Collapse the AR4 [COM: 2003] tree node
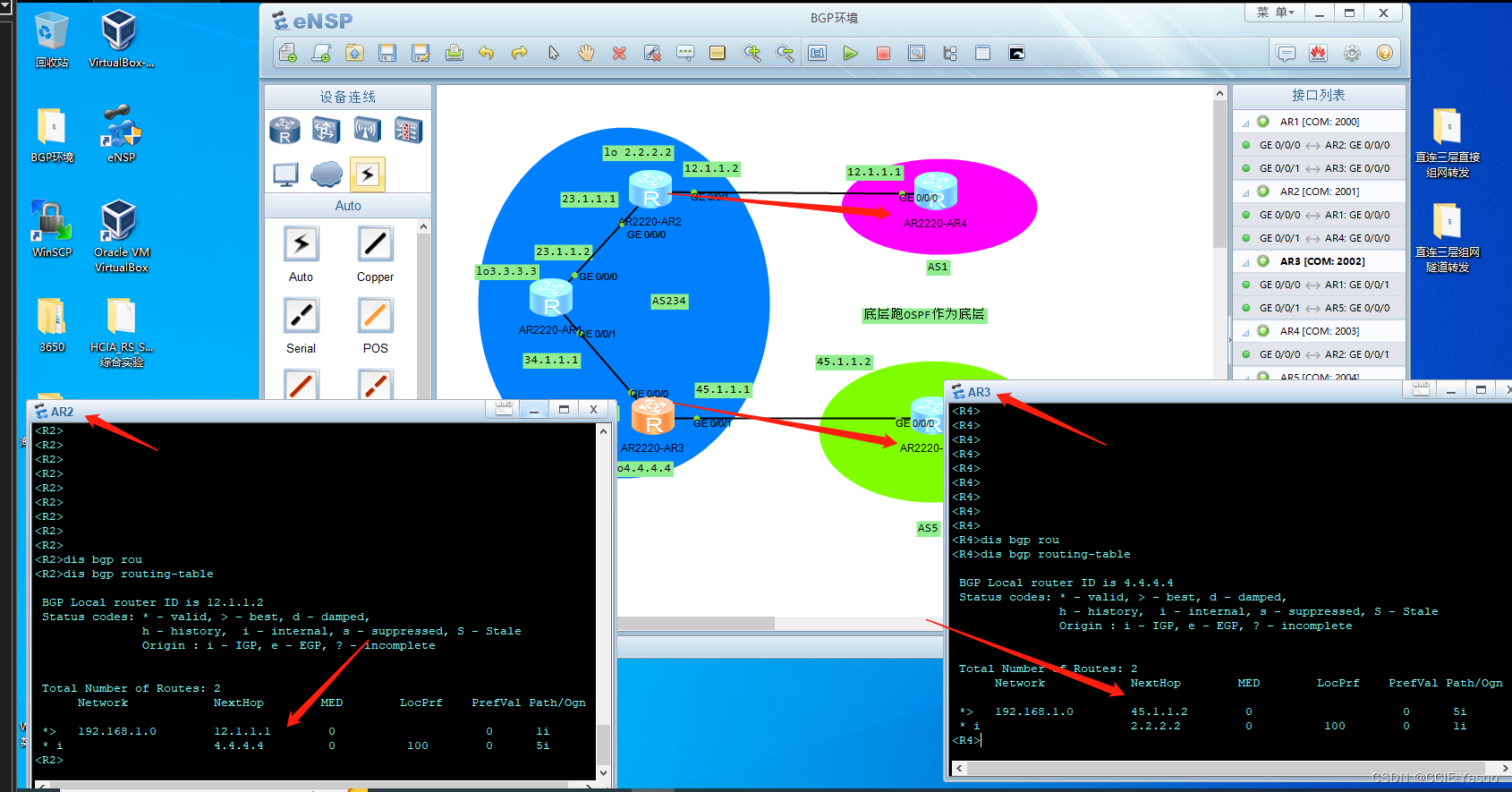 1245,332
